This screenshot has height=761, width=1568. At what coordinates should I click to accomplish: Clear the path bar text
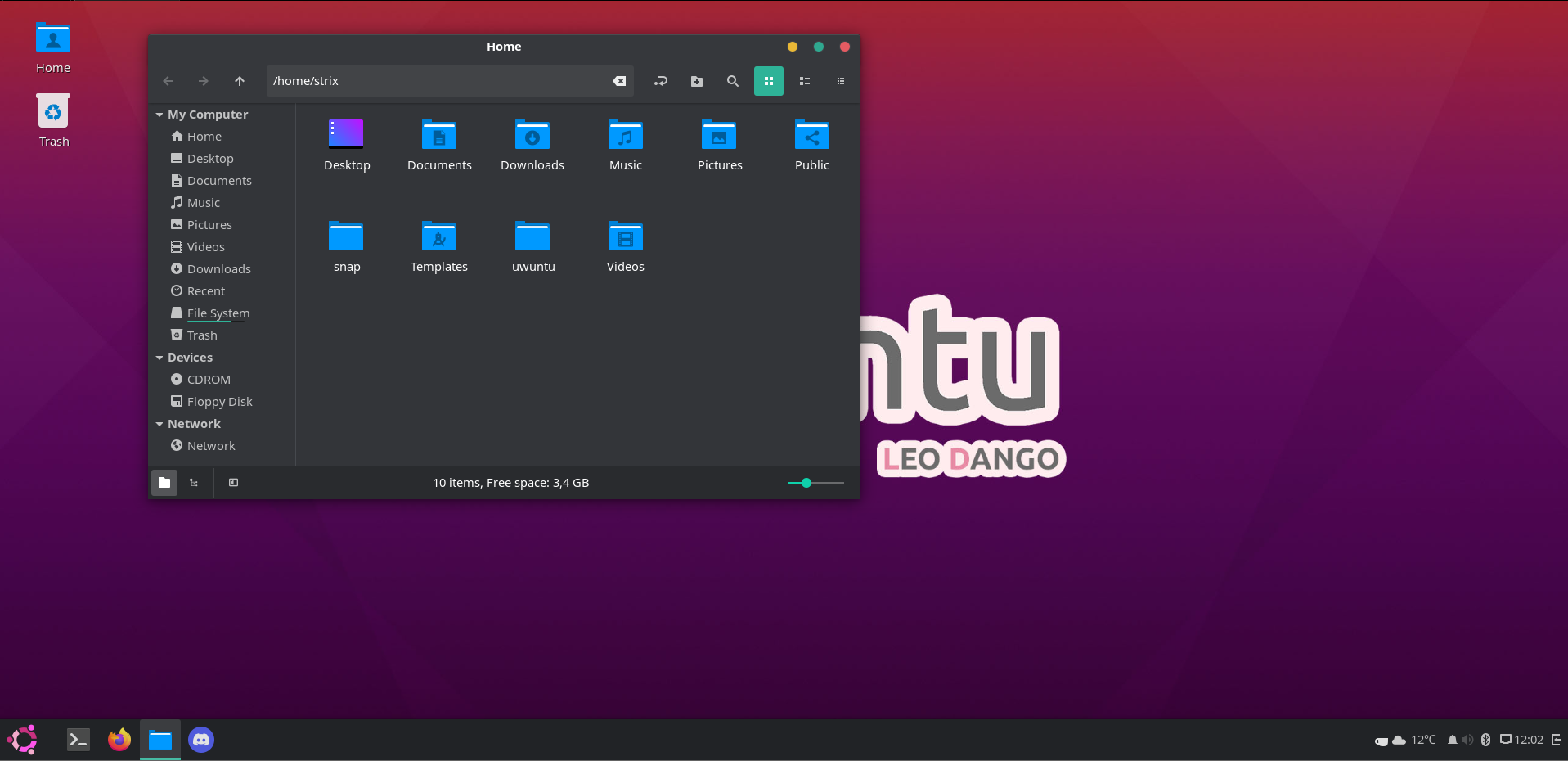[619, 81]
